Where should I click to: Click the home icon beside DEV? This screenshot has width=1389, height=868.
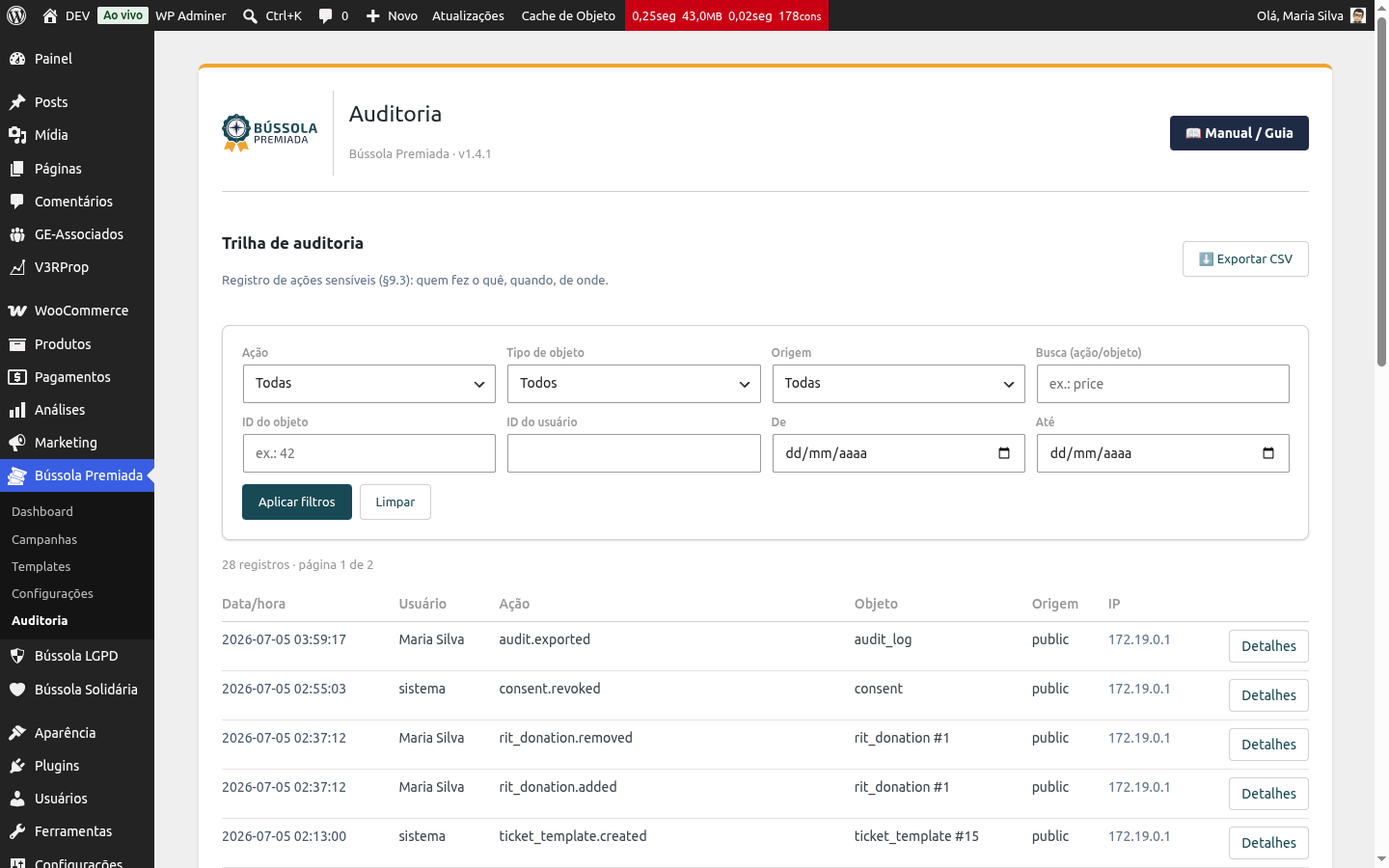tap(50, 15)
